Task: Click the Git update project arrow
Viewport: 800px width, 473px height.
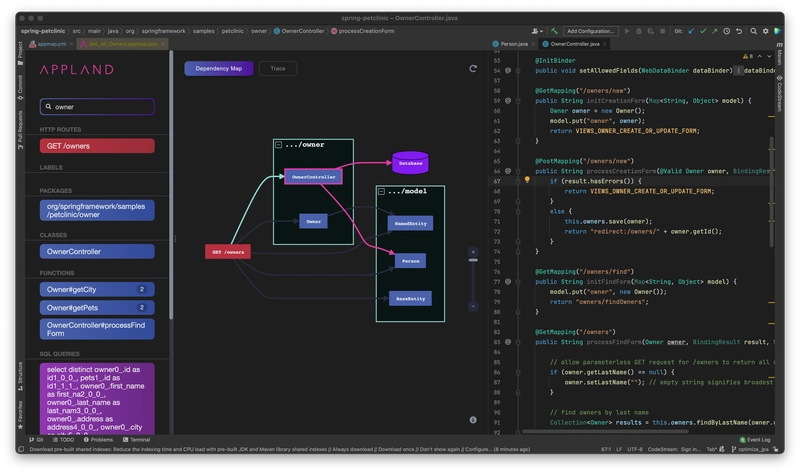Action: [690, 31]
